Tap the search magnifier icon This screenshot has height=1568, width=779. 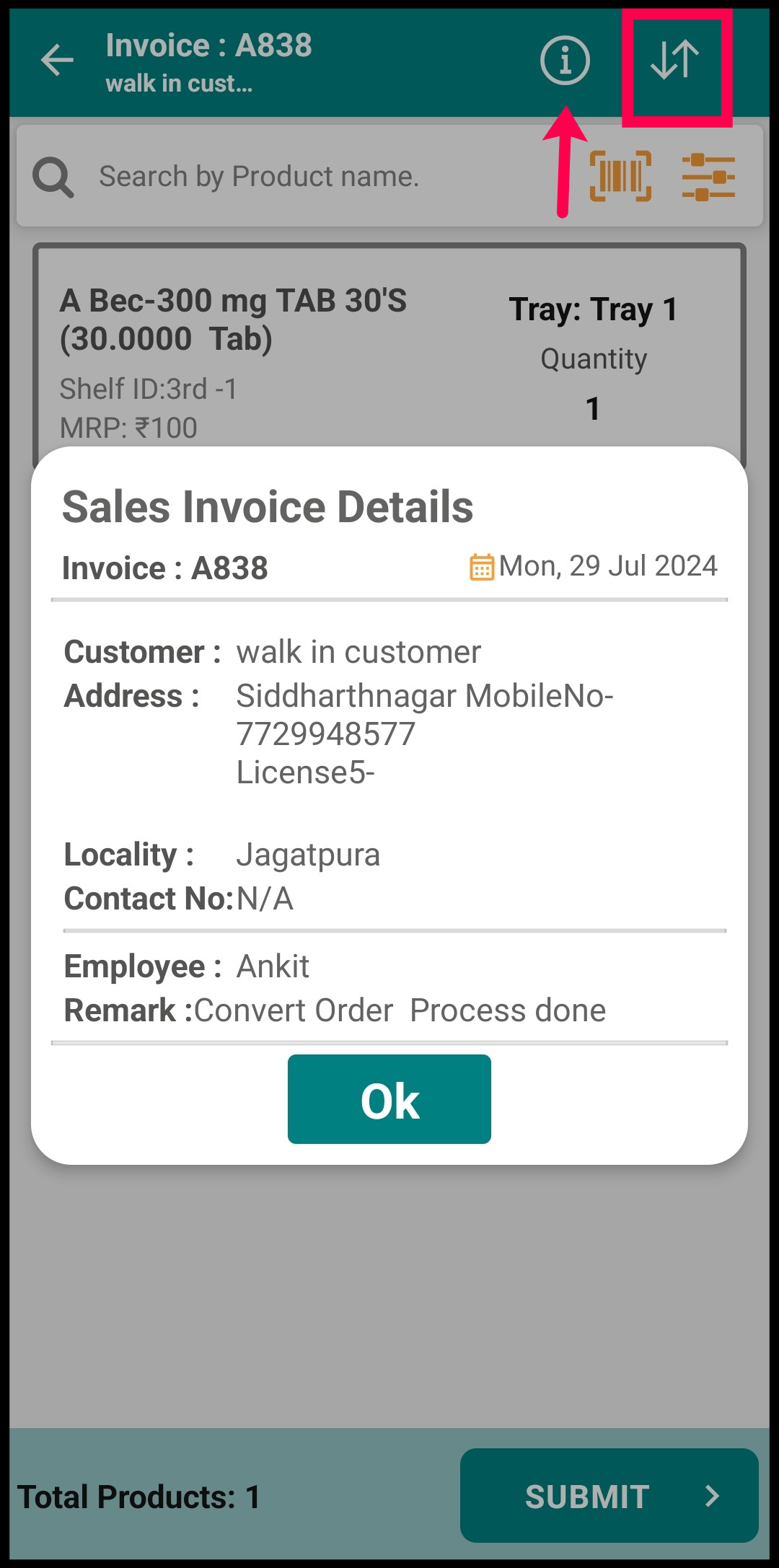53,177
